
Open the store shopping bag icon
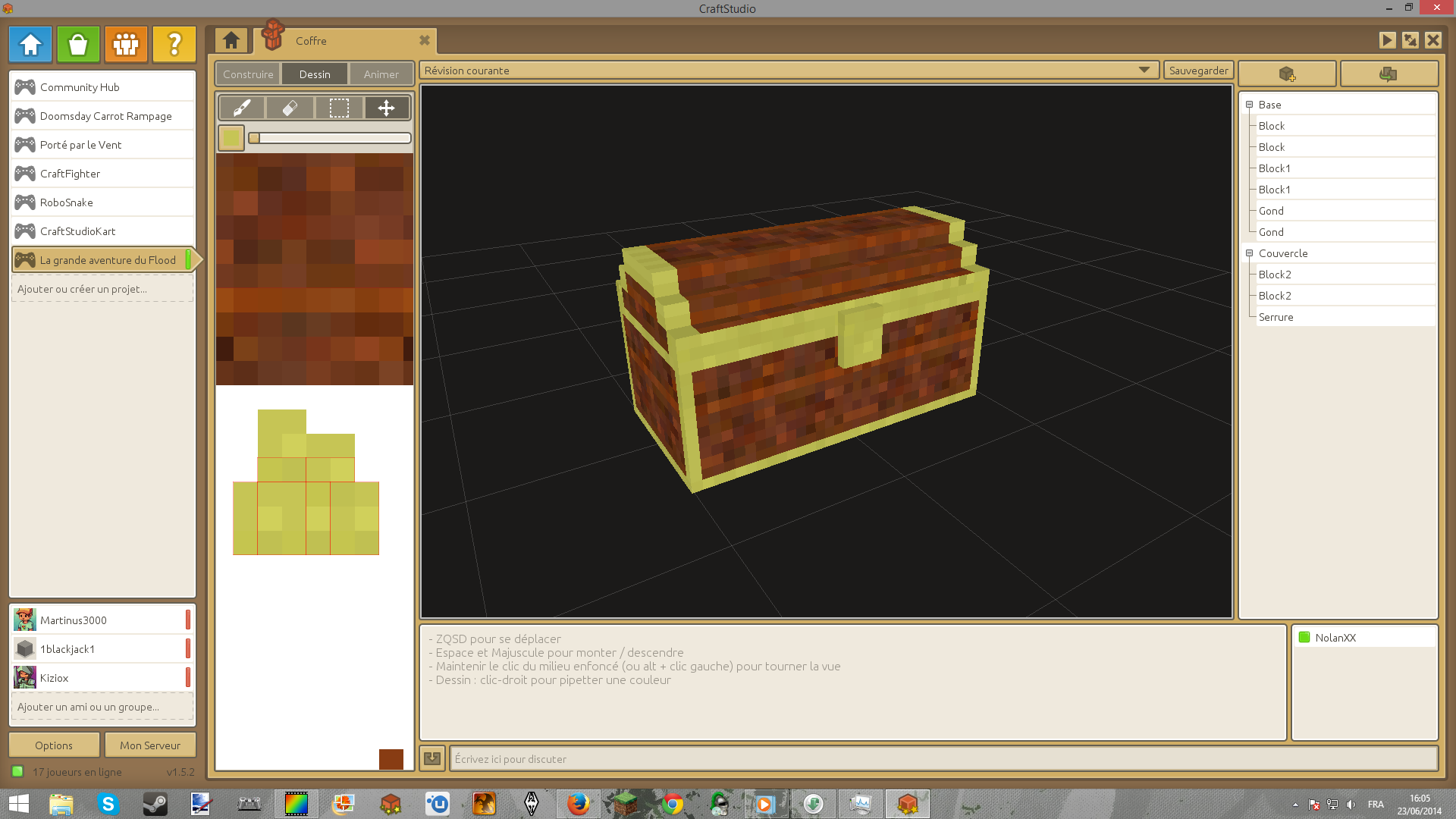tap(78, 45)
